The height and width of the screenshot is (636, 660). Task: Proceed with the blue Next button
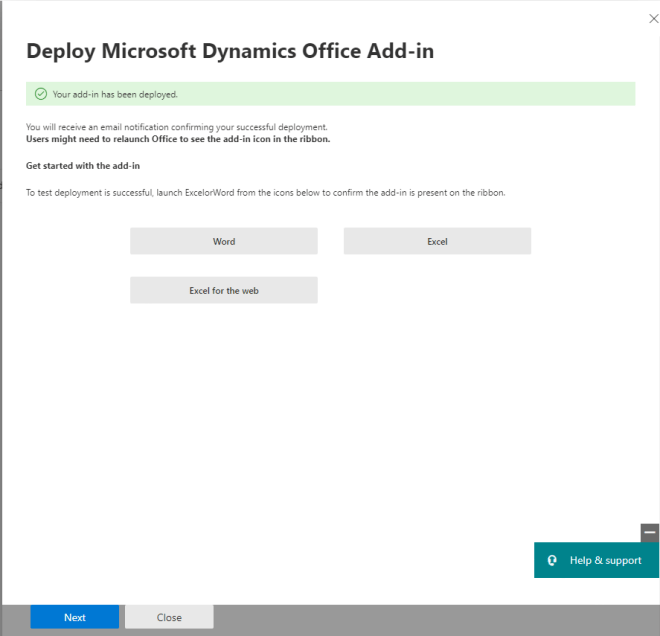75,617
